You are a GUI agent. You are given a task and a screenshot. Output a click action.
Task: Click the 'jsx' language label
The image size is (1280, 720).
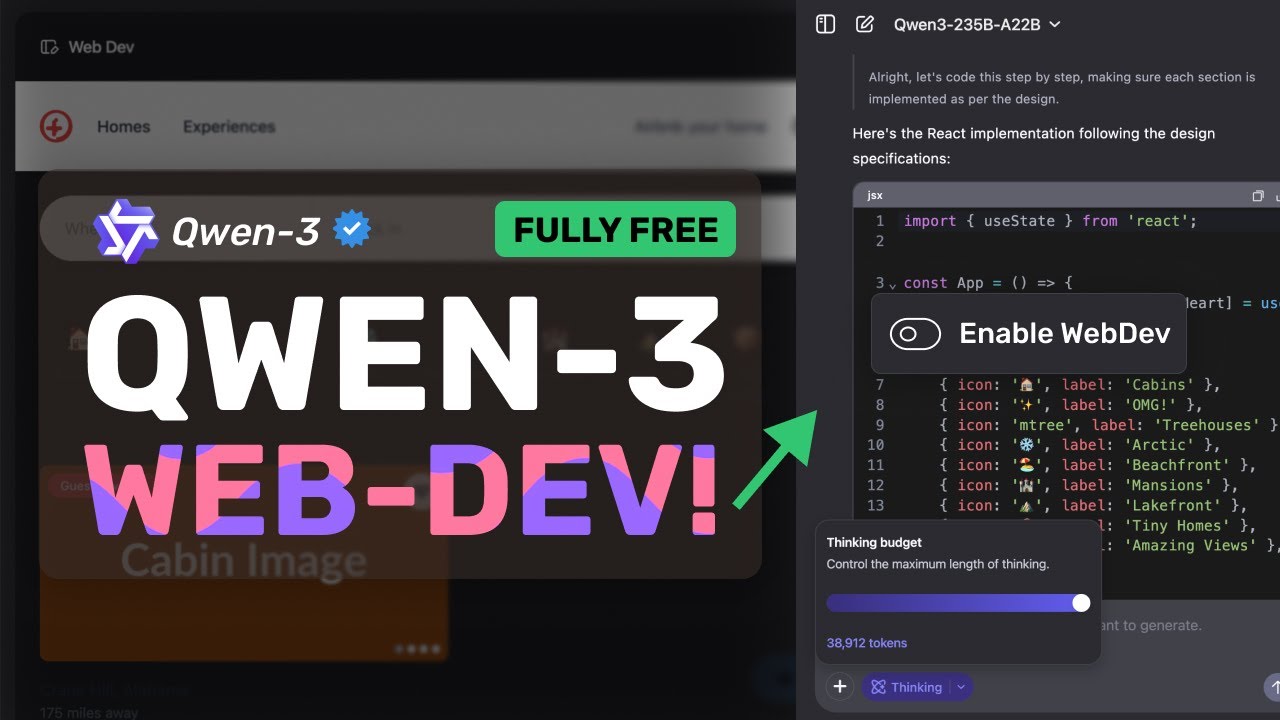(875, 196)
